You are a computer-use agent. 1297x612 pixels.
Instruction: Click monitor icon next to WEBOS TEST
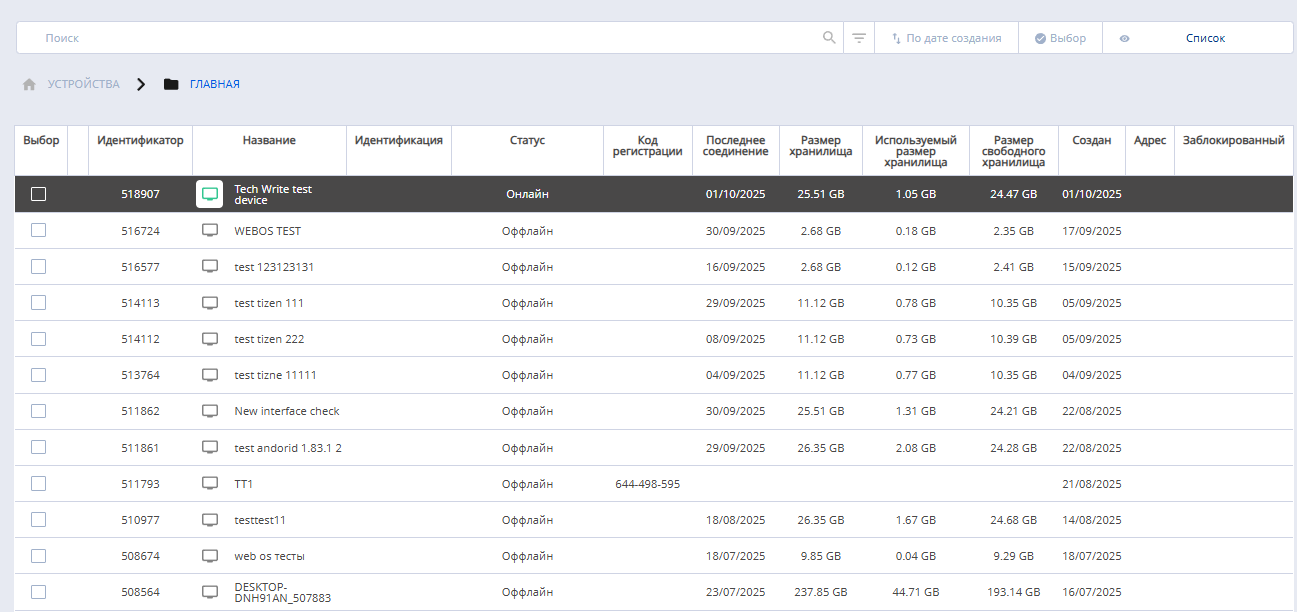coord(210,231)
